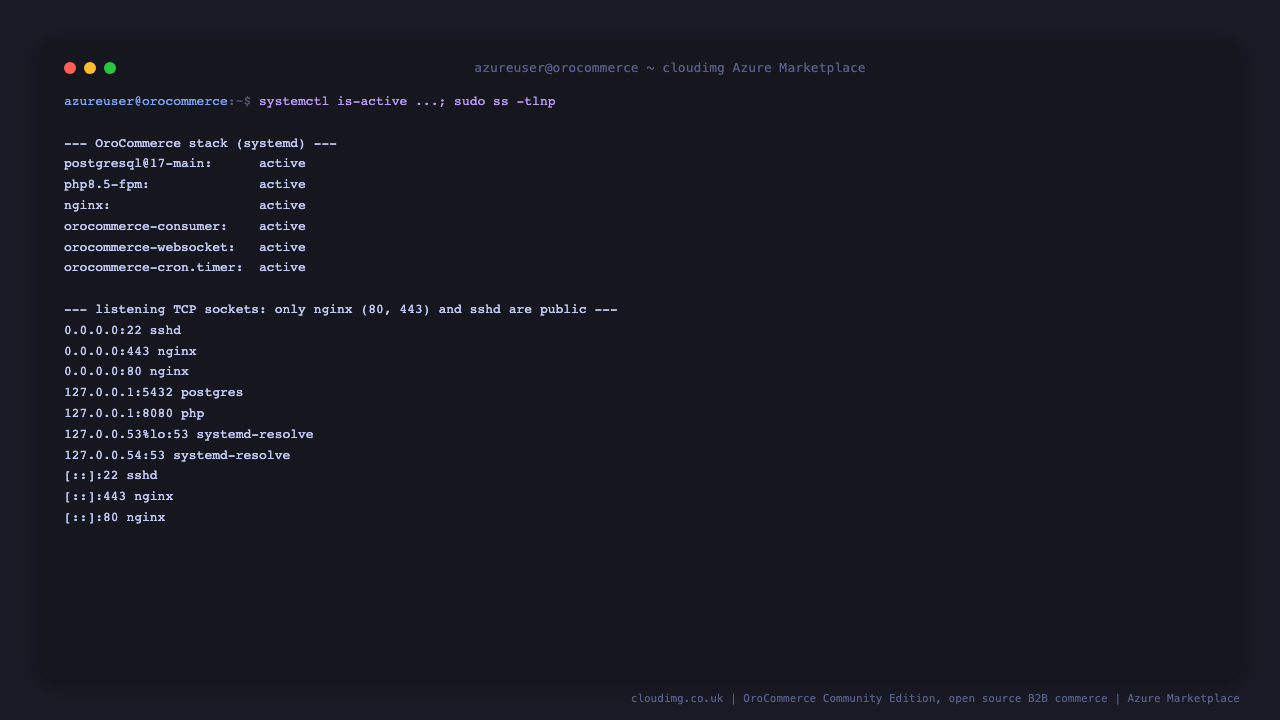Click the 'php8.5-fpm:' service line
The height and width of the screenshot is (720, 1280).
185,185
